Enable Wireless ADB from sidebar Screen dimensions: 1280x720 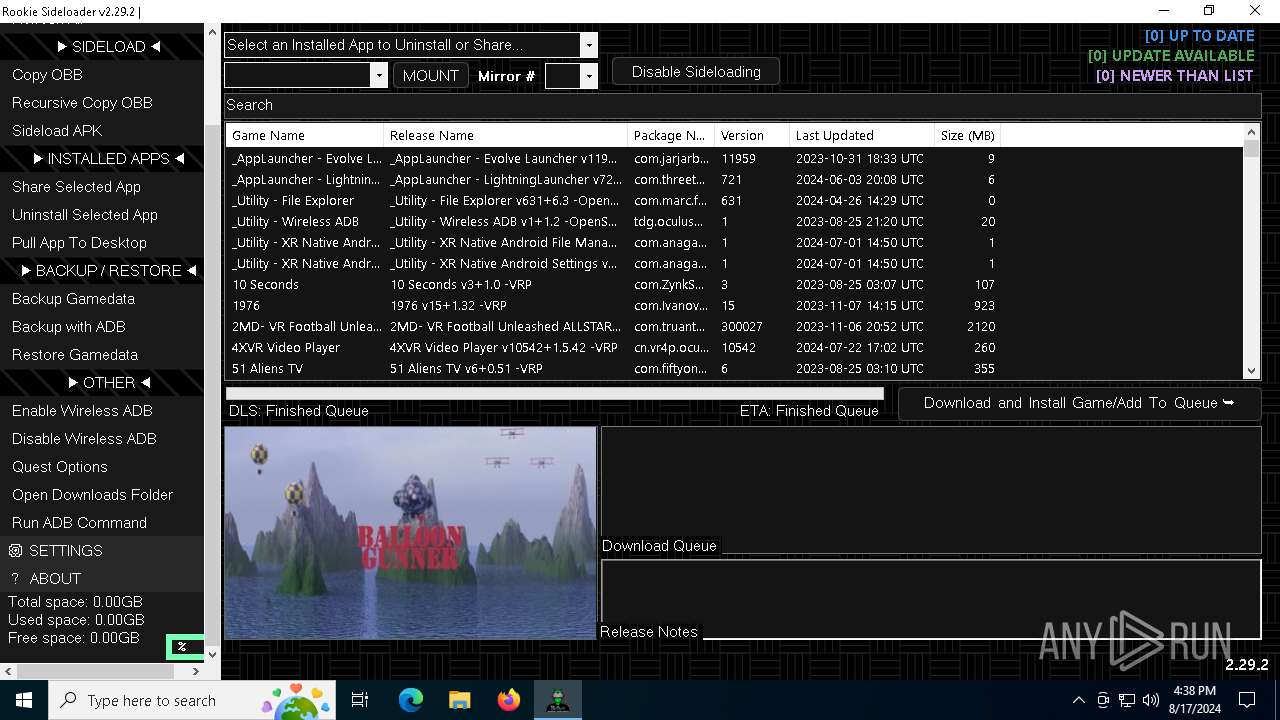(102, 410)
